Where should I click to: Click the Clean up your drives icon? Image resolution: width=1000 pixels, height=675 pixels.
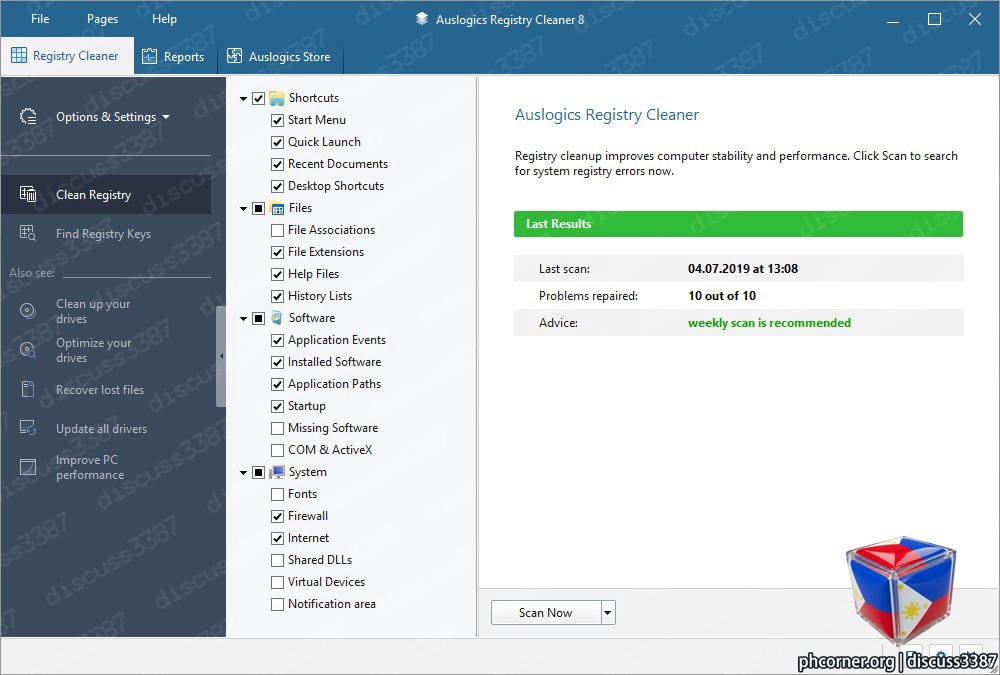28,311
